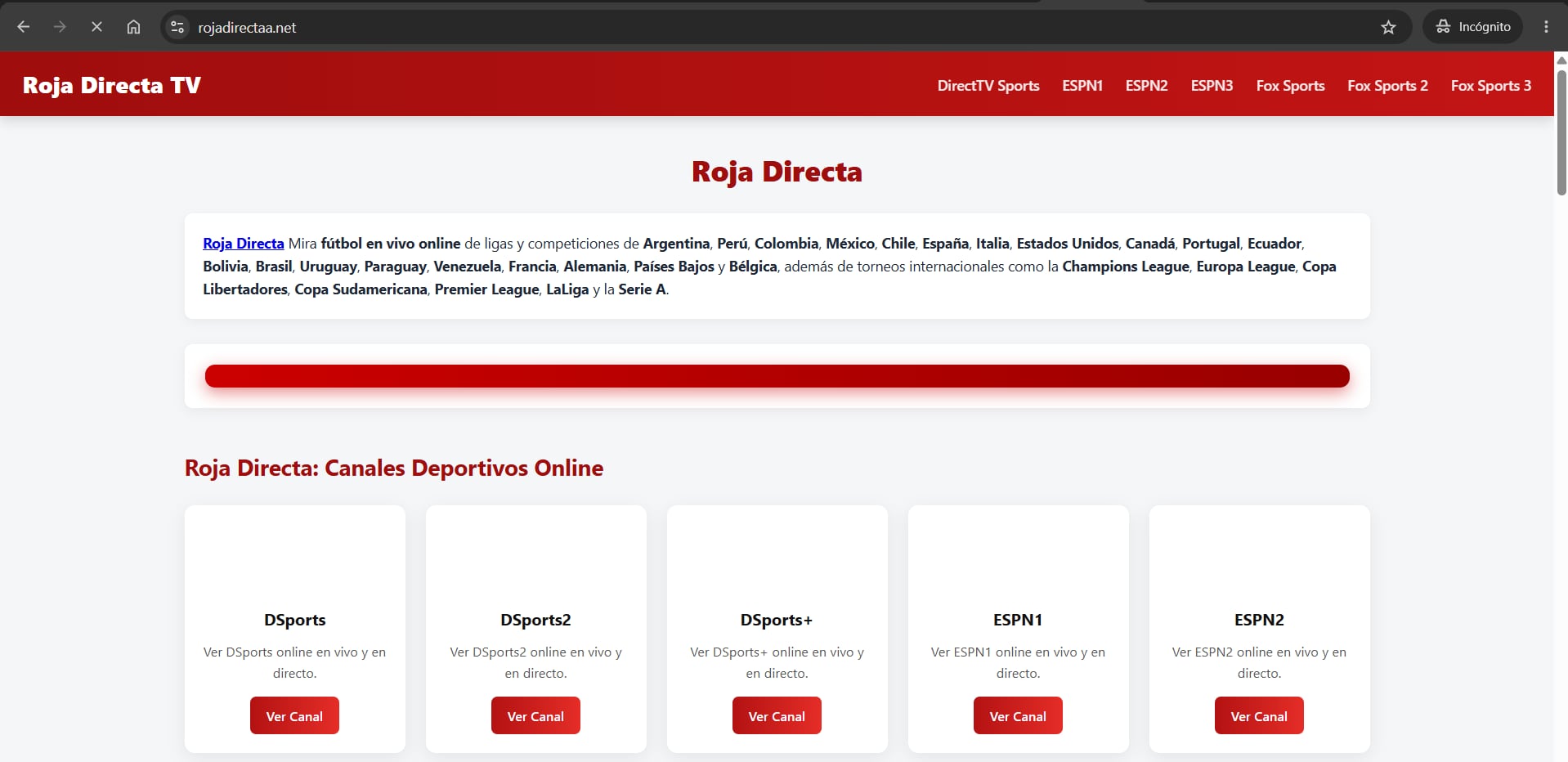
Task: Open Fox Sports 2 in navigation
Action: coord(1387,85)
